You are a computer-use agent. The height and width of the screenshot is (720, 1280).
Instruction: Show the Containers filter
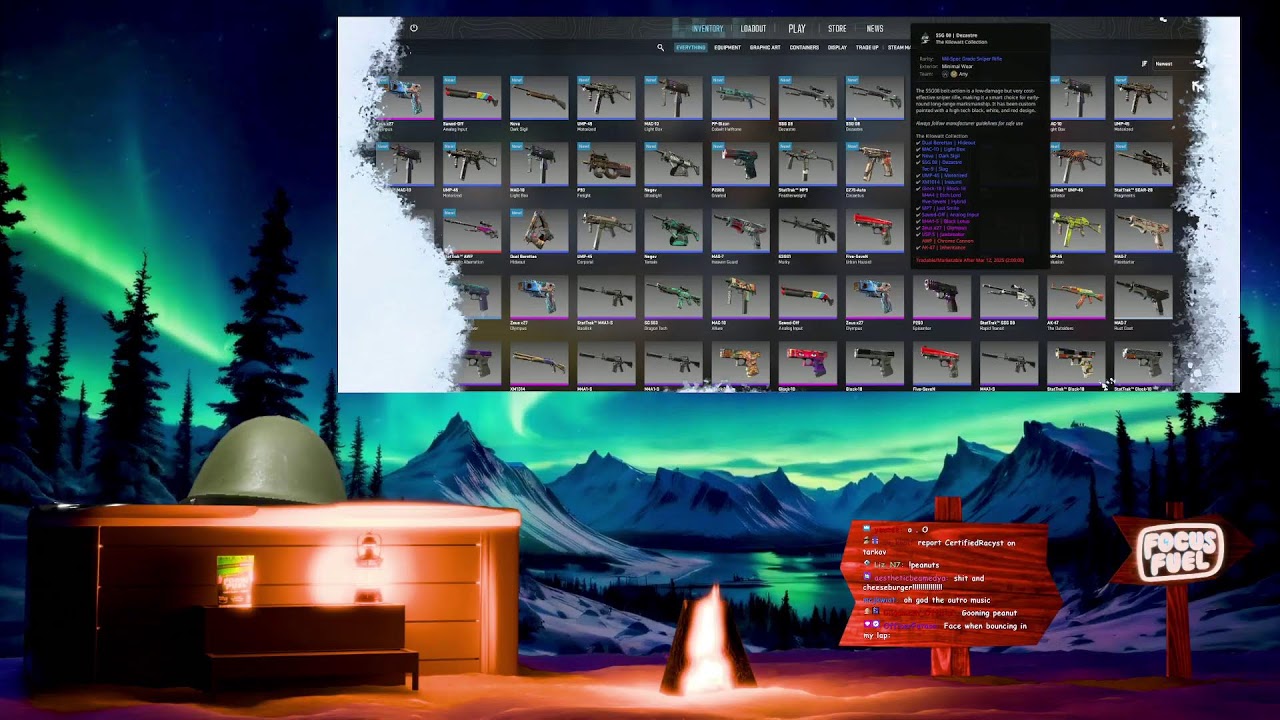[x=804, y=47]
